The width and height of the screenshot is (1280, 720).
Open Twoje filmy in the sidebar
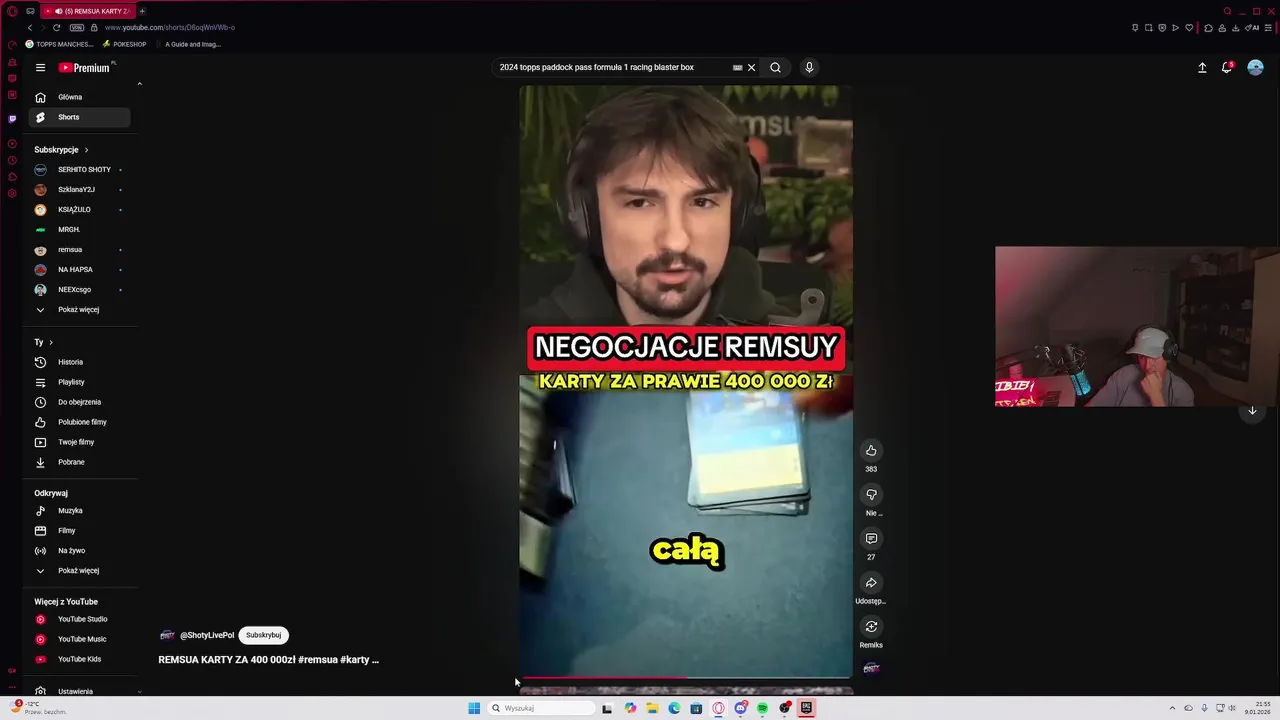click(x=80, y=442)
